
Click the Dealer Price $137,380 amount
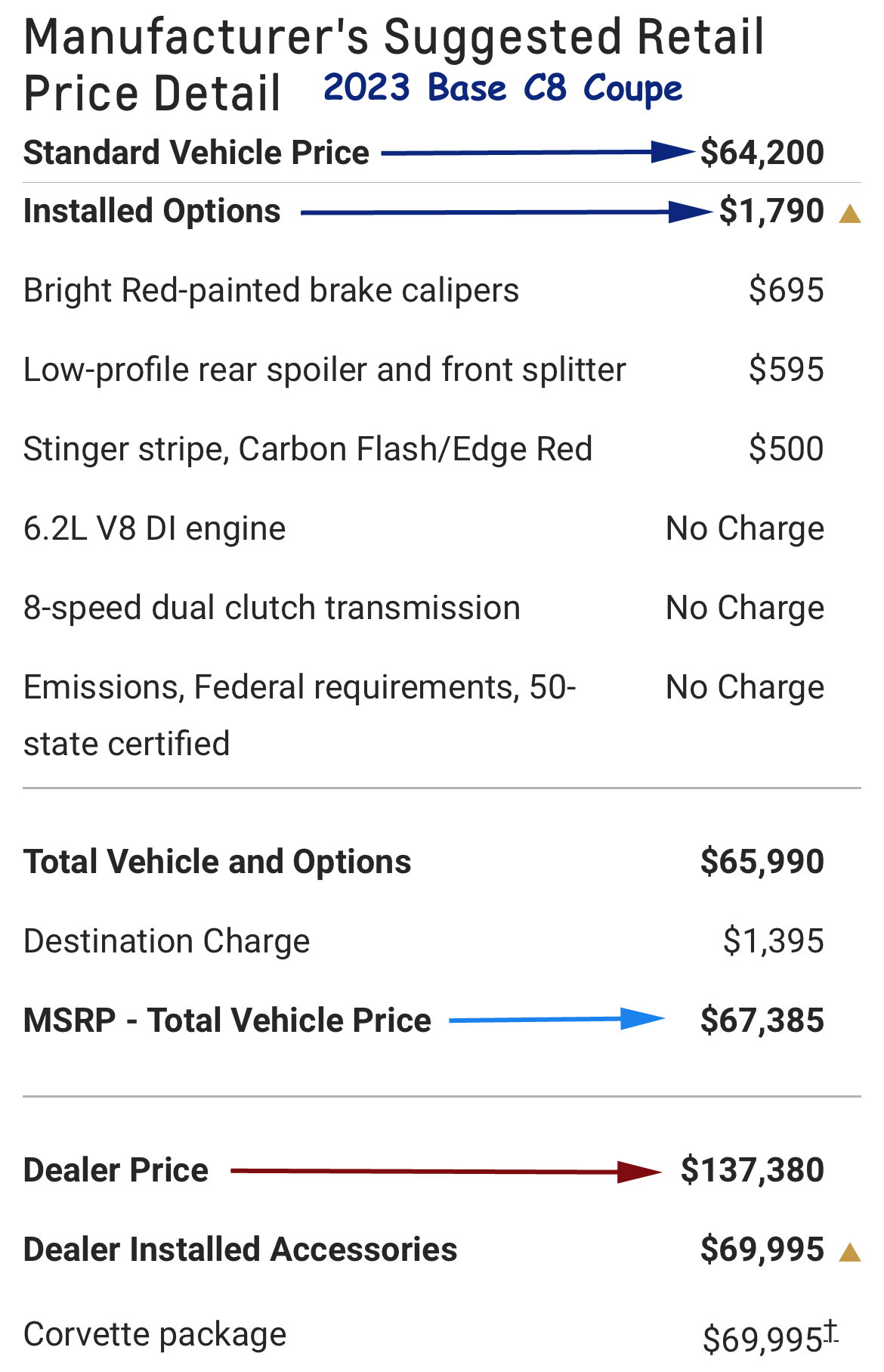tap(752, 1170)
